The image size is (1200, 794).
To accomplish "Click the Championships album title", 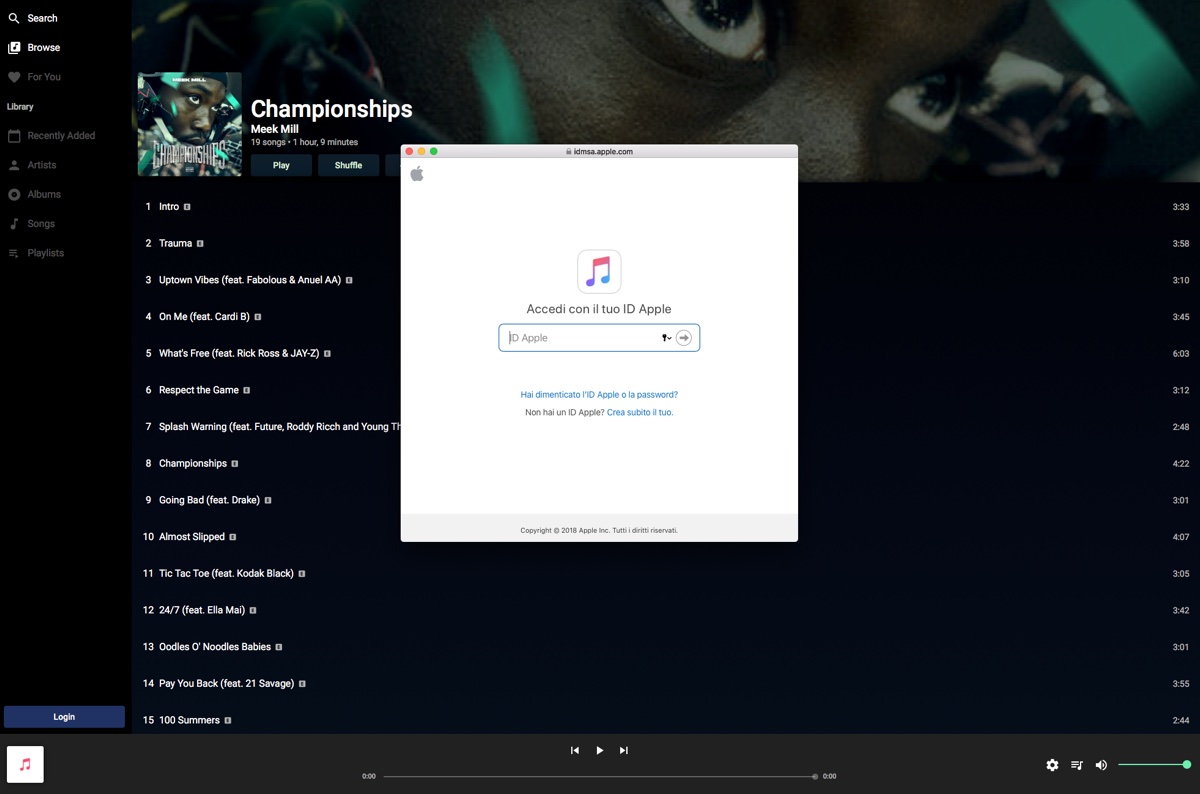I will click(x=331, y=109).
